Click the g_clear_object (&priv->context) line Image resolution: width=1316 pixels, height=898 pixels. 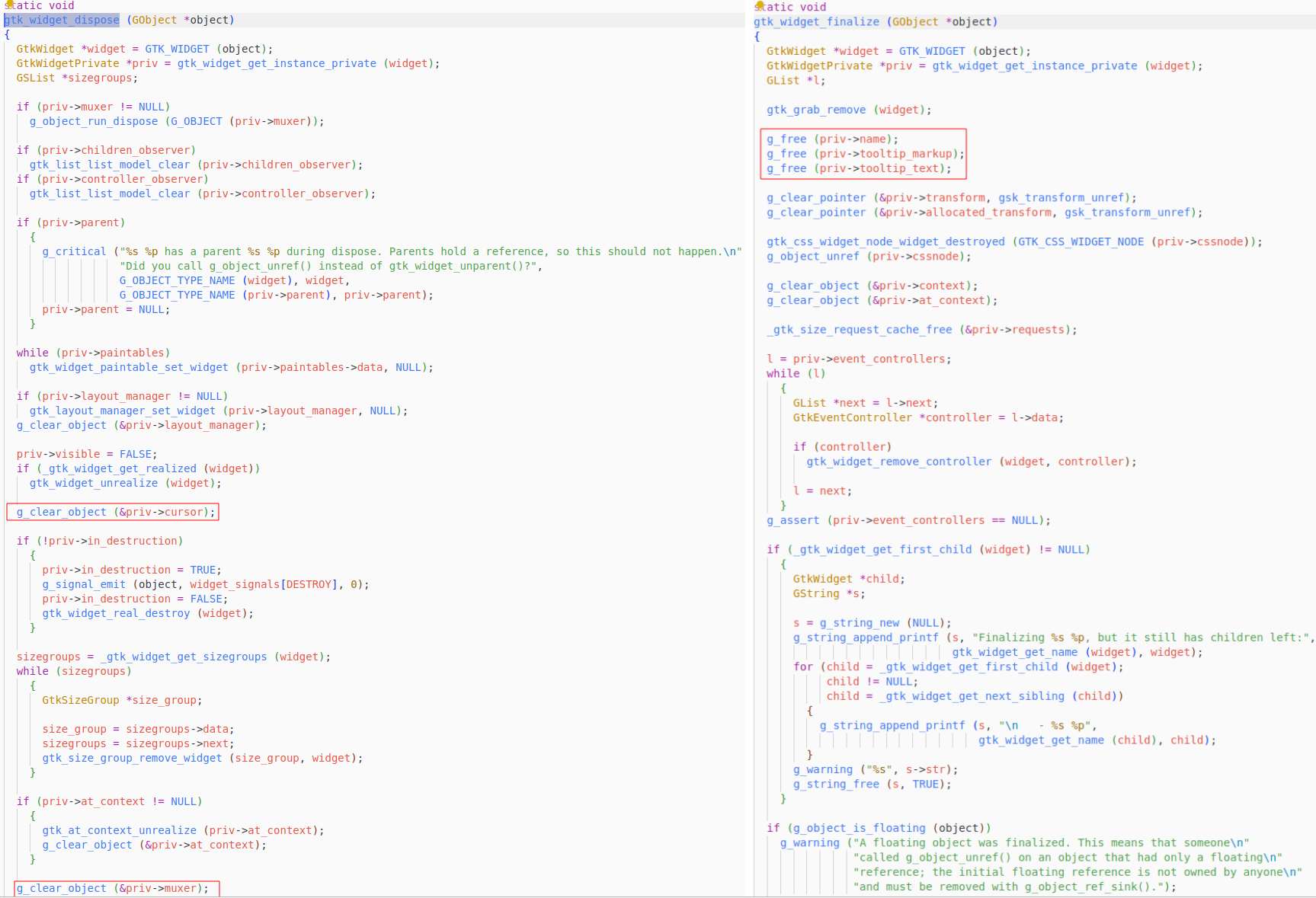click(872, 286)
